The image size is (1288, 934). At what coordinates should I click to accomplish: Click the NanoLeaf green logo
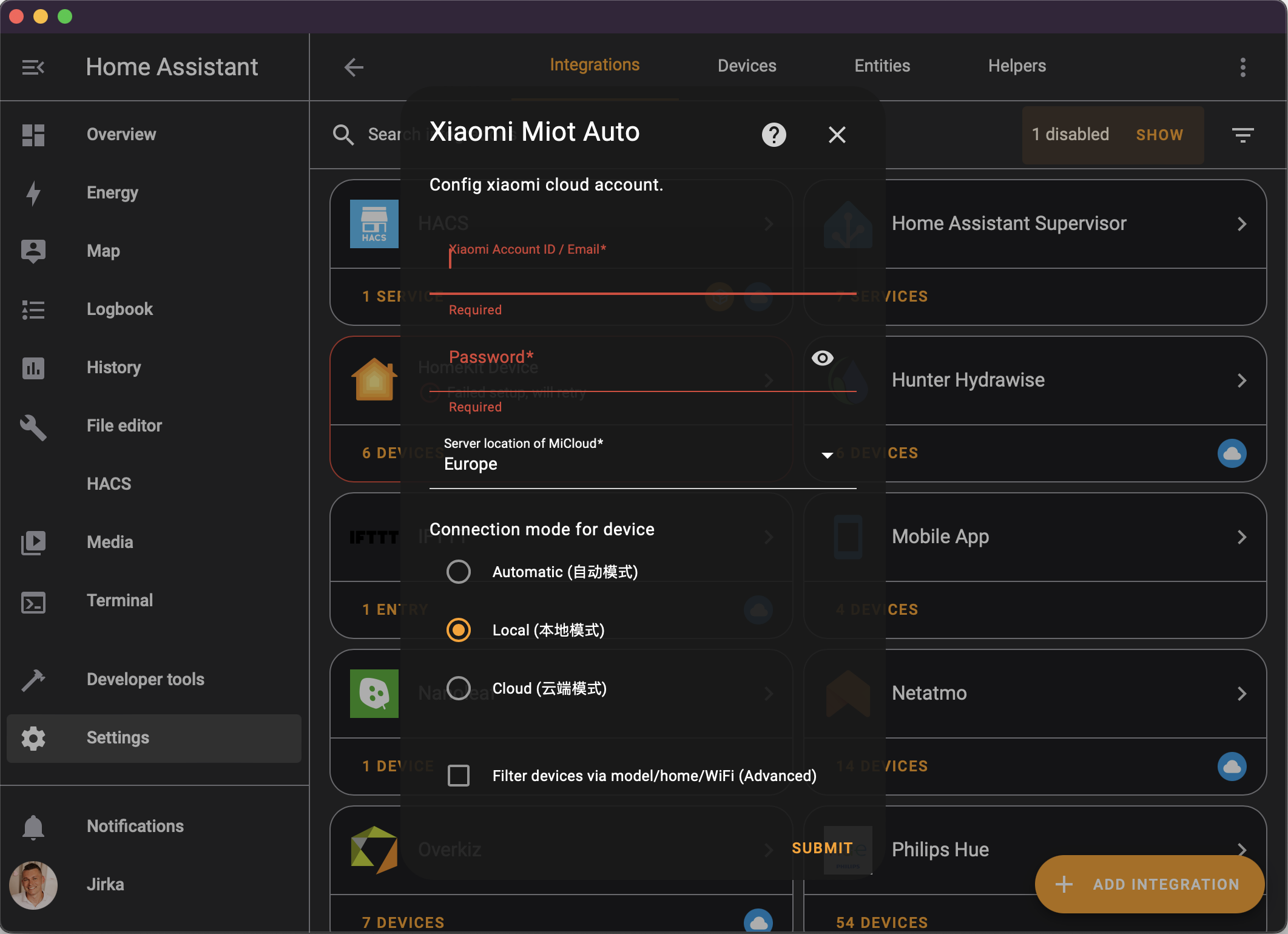[x=374, y=693]
